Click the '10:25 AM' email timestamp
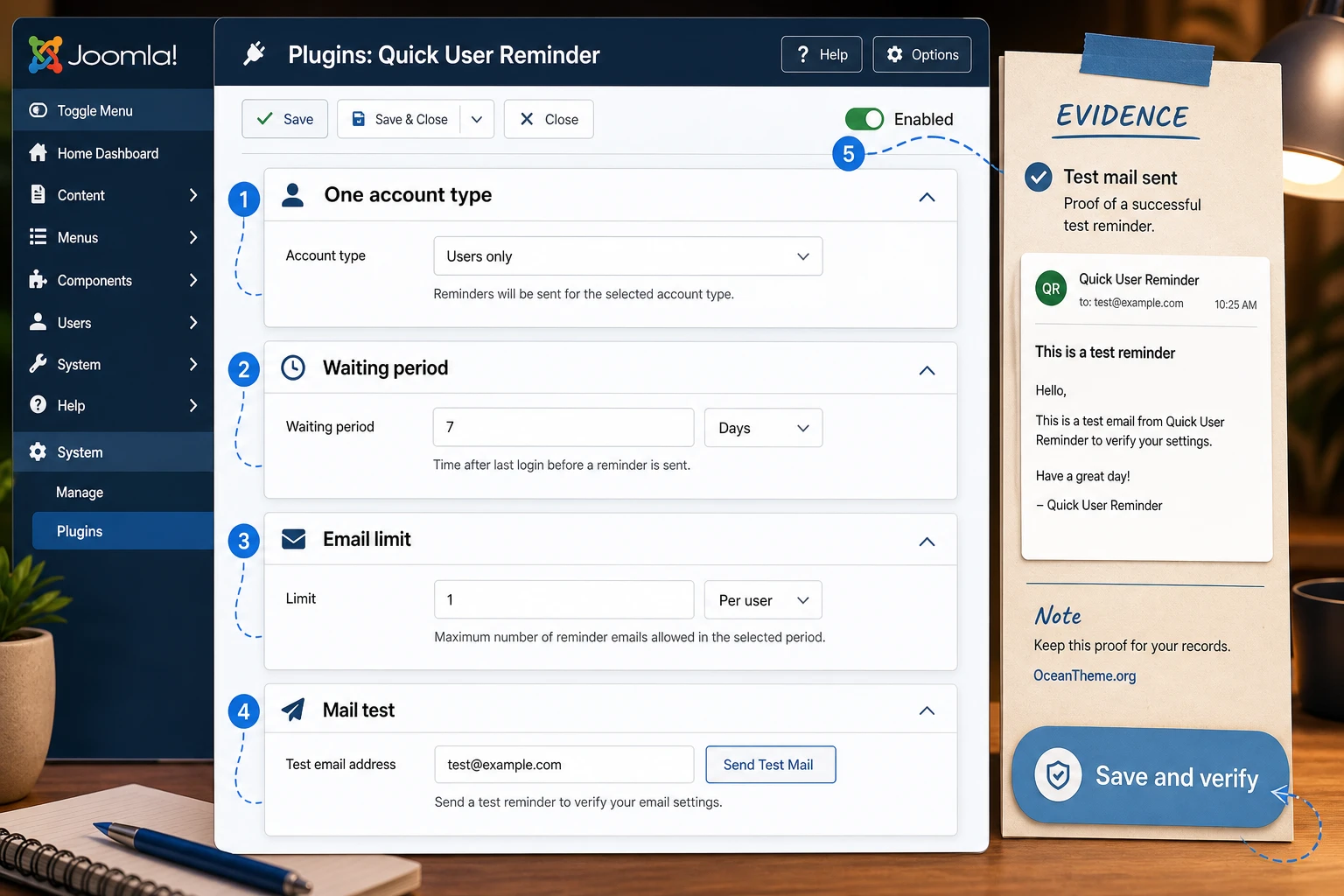The image size is (1344, 896). pos(1235,304)
